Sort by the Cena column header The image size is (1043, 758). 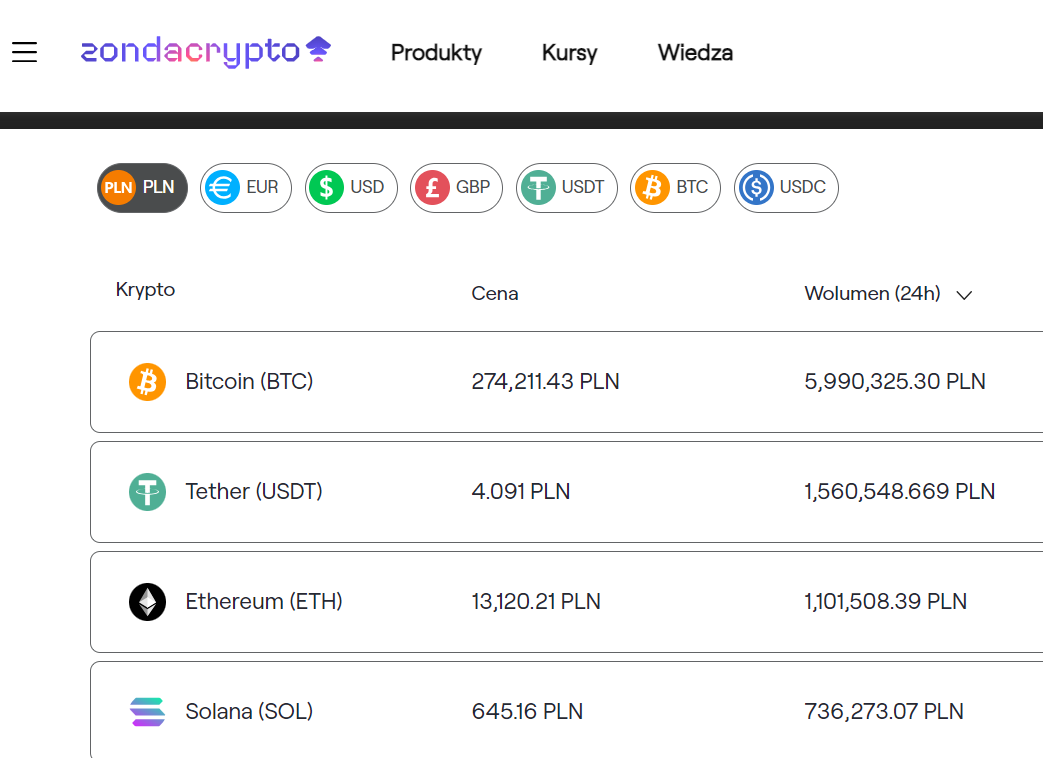point(495,293)
